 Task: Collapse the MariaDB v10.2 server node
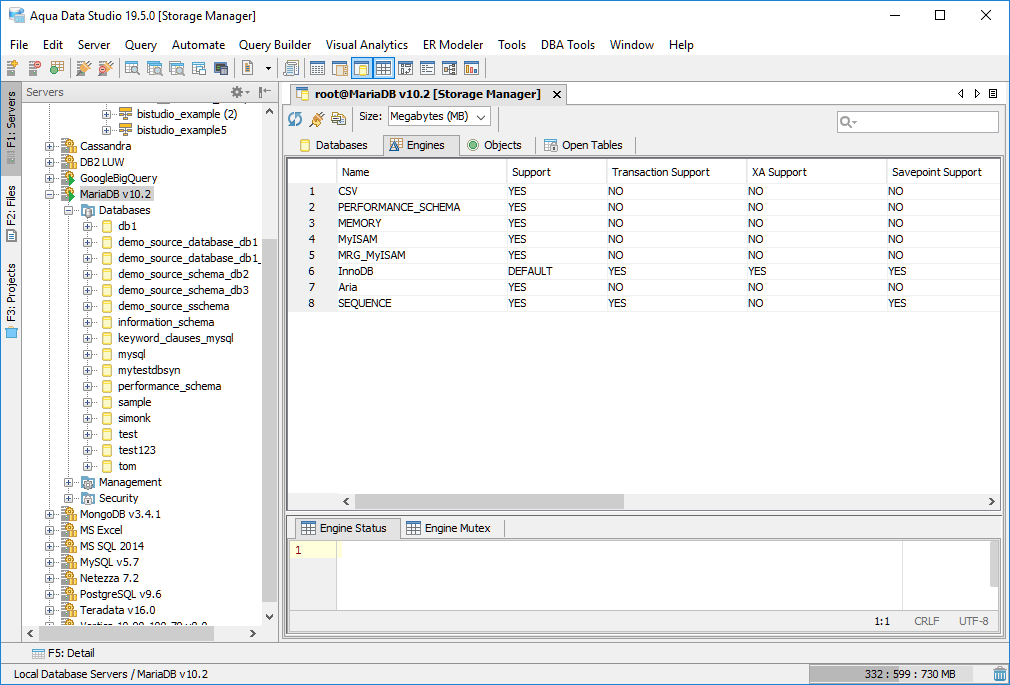point(50,194)
